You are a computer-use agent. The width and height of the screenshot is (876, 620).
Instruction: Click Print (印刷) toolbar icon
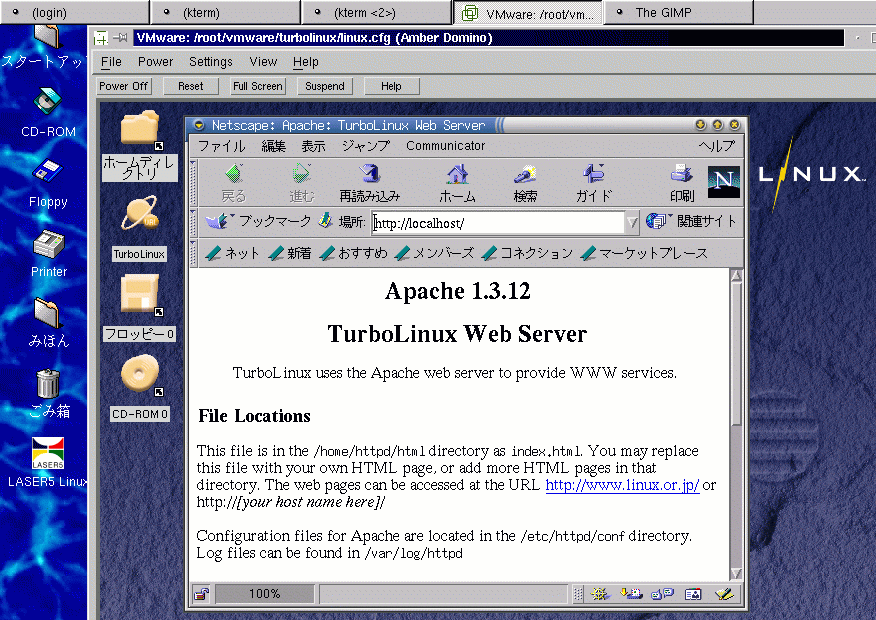(682, 174)
